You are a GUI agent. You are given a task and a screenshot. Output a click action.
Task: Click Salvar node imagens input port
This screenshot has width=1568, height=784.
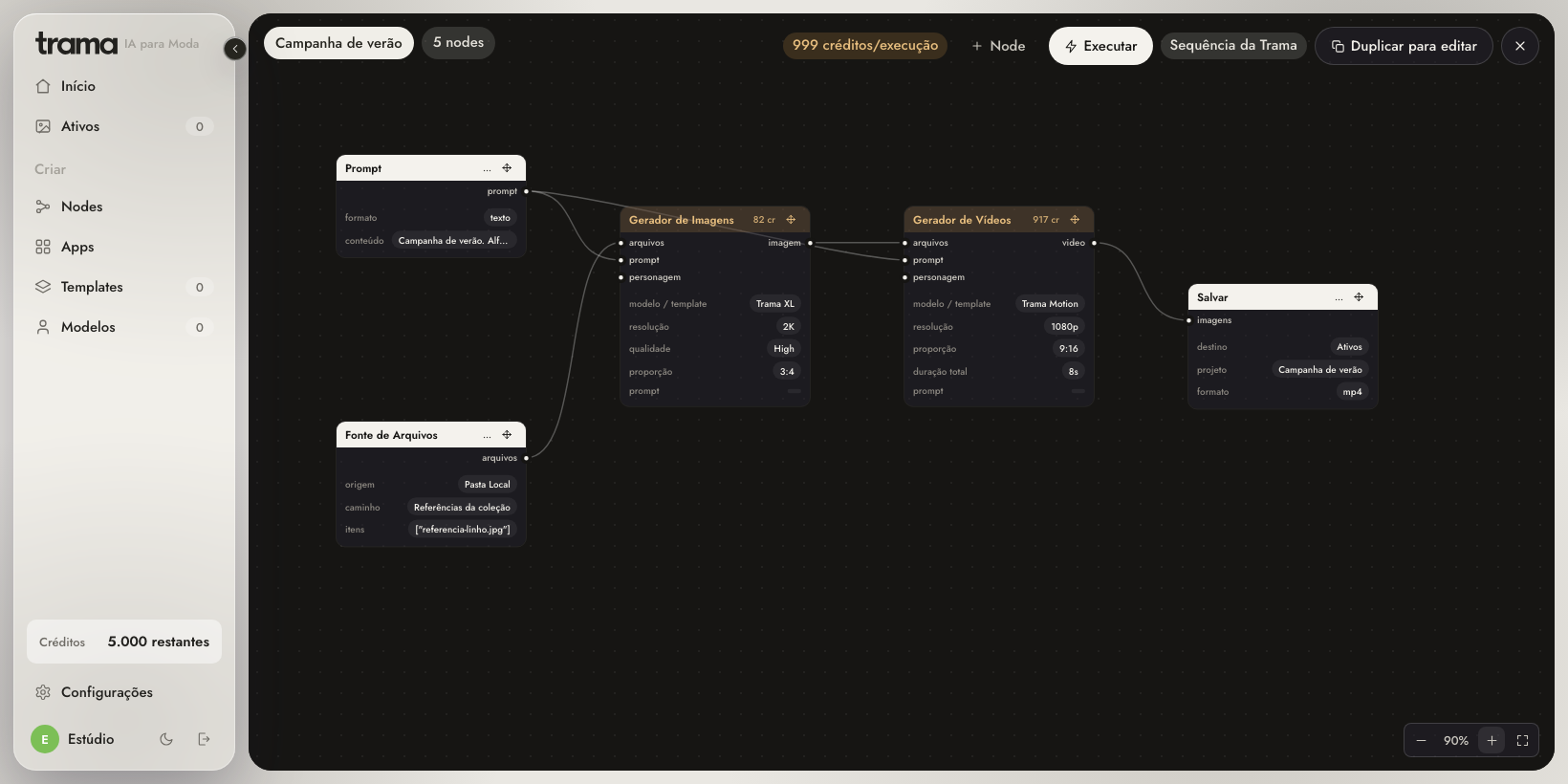click(x=1188, y=320)
